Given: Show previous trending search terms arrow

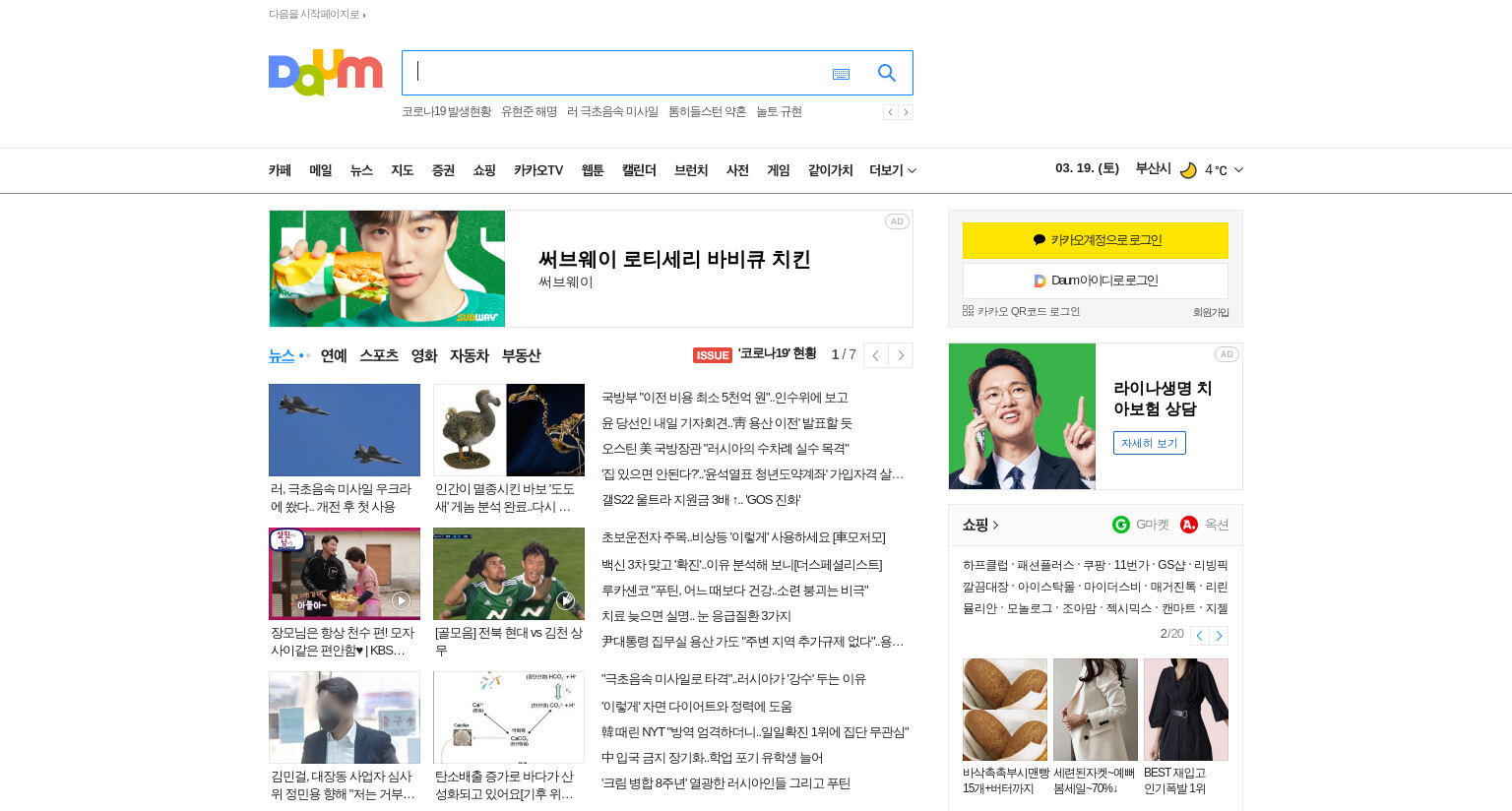Looking at the screenshot, I should click(890, 112).
